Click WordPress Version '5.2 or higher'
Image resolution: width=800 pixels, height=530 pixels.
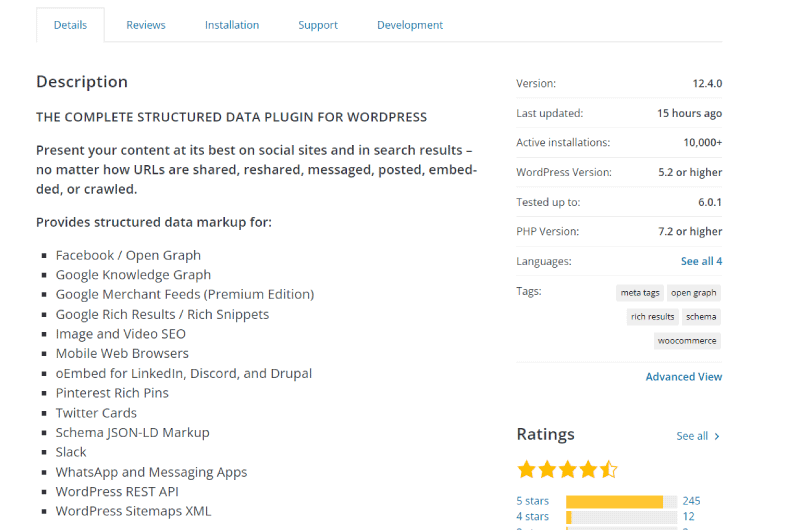click(690, 172)
